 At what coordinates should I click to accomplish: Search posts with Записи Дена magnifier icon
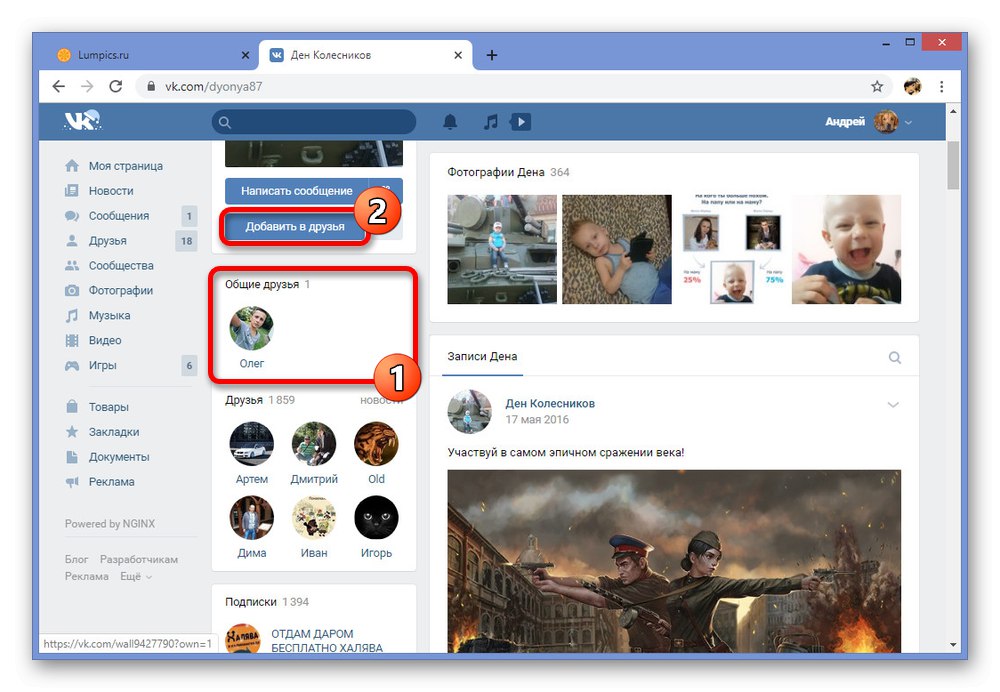tap(895, 357)
